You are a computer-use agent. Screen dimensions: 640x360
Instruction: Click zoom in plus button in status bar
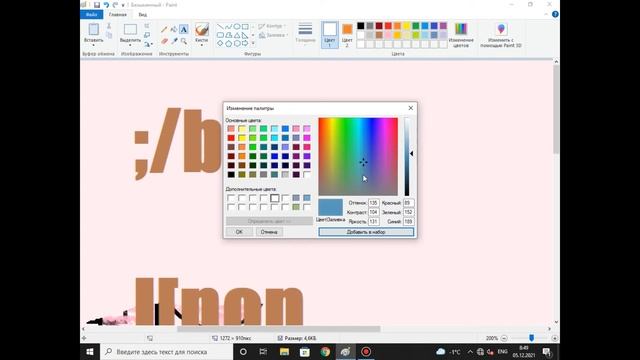tap(554, 338)
